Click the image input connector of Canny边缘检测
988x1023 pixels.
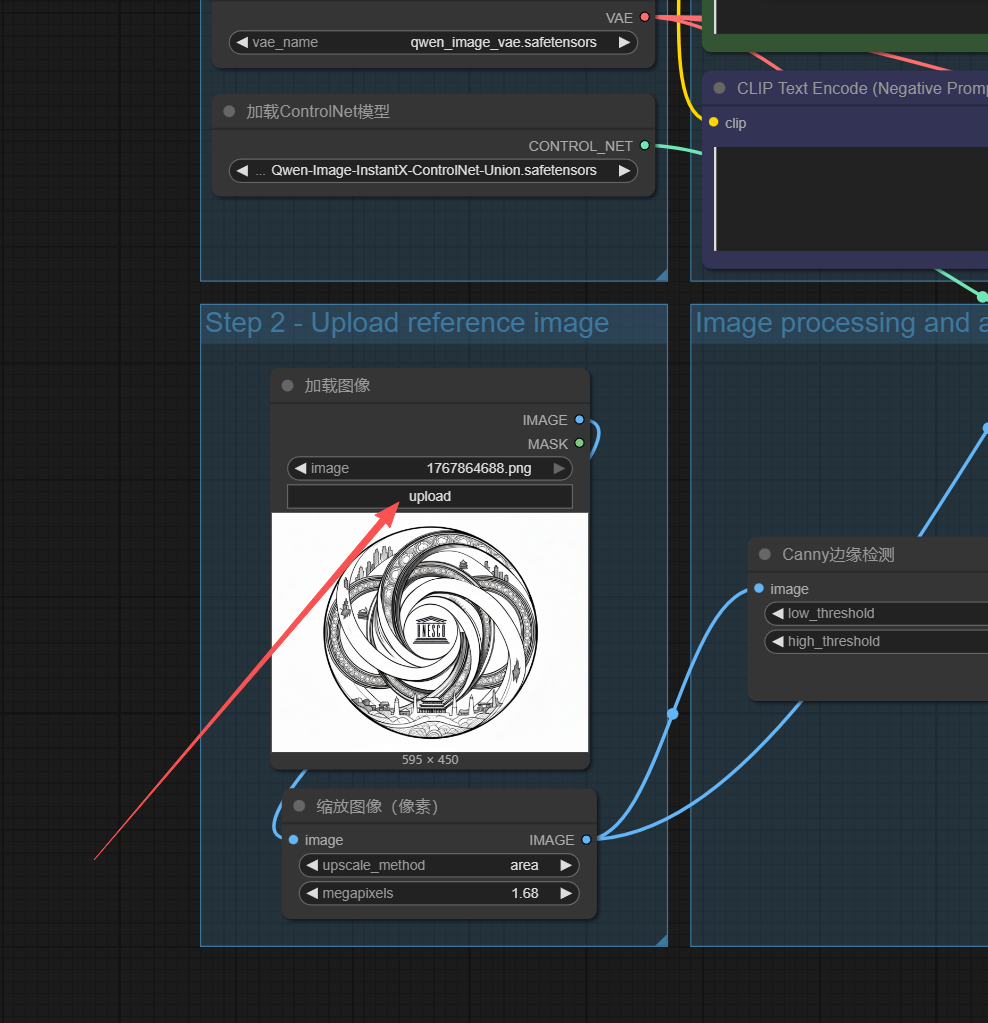point(759,588)
